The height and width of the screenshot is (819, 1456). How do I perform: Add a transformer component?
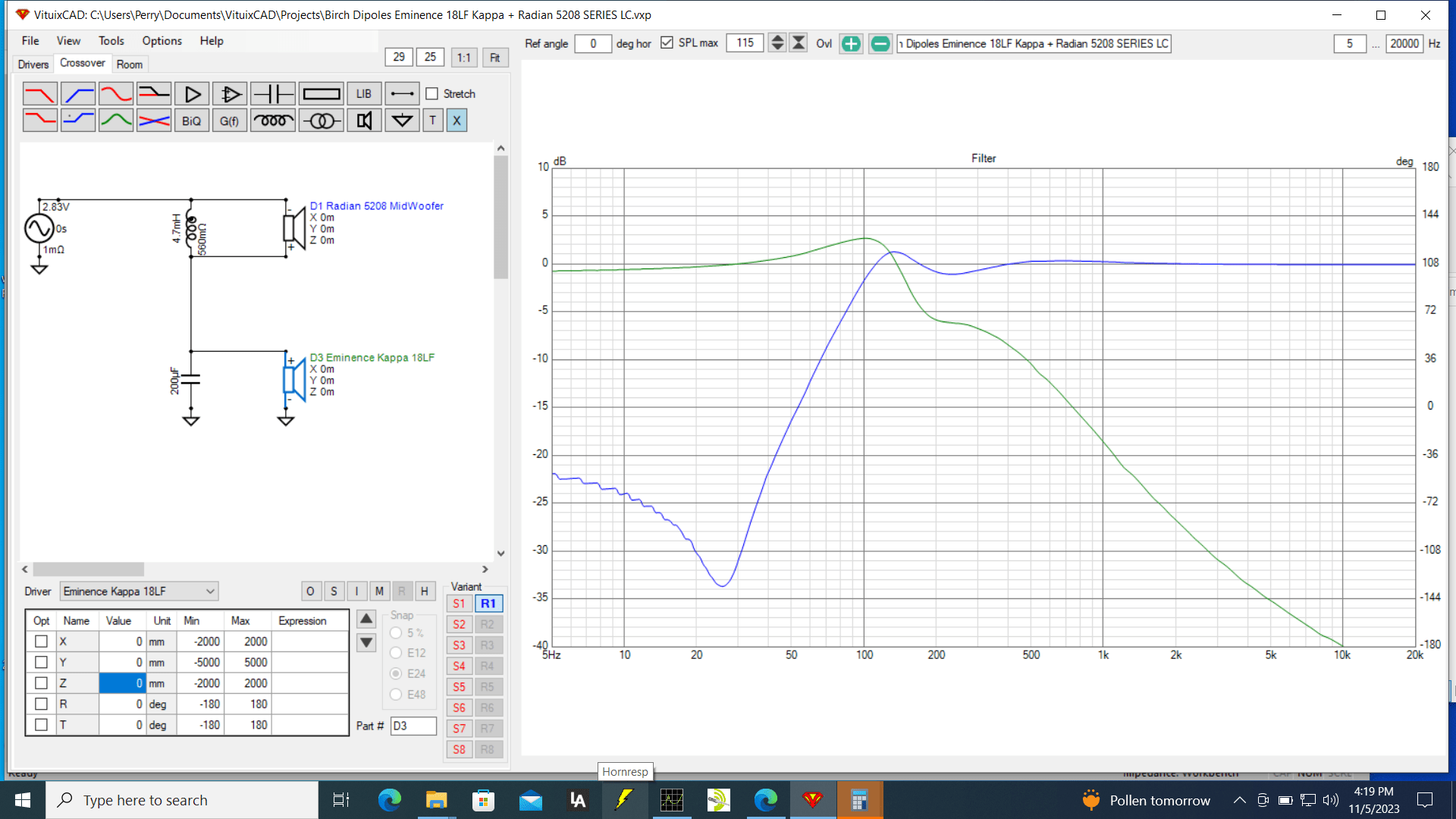(x=322, y=121)
